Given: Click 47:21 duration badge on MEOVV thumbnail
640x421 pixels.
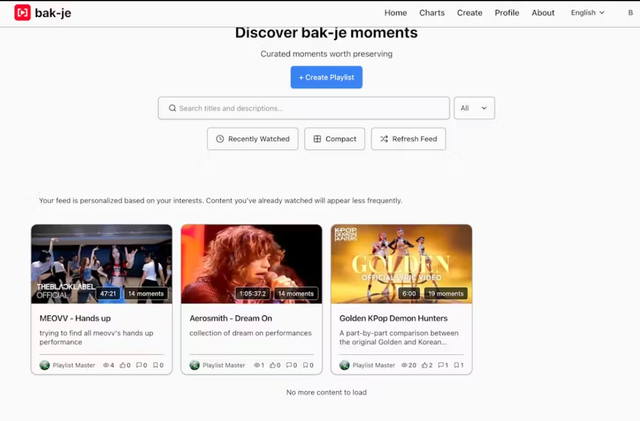Looking at the screenshot, I should (108, 293).
